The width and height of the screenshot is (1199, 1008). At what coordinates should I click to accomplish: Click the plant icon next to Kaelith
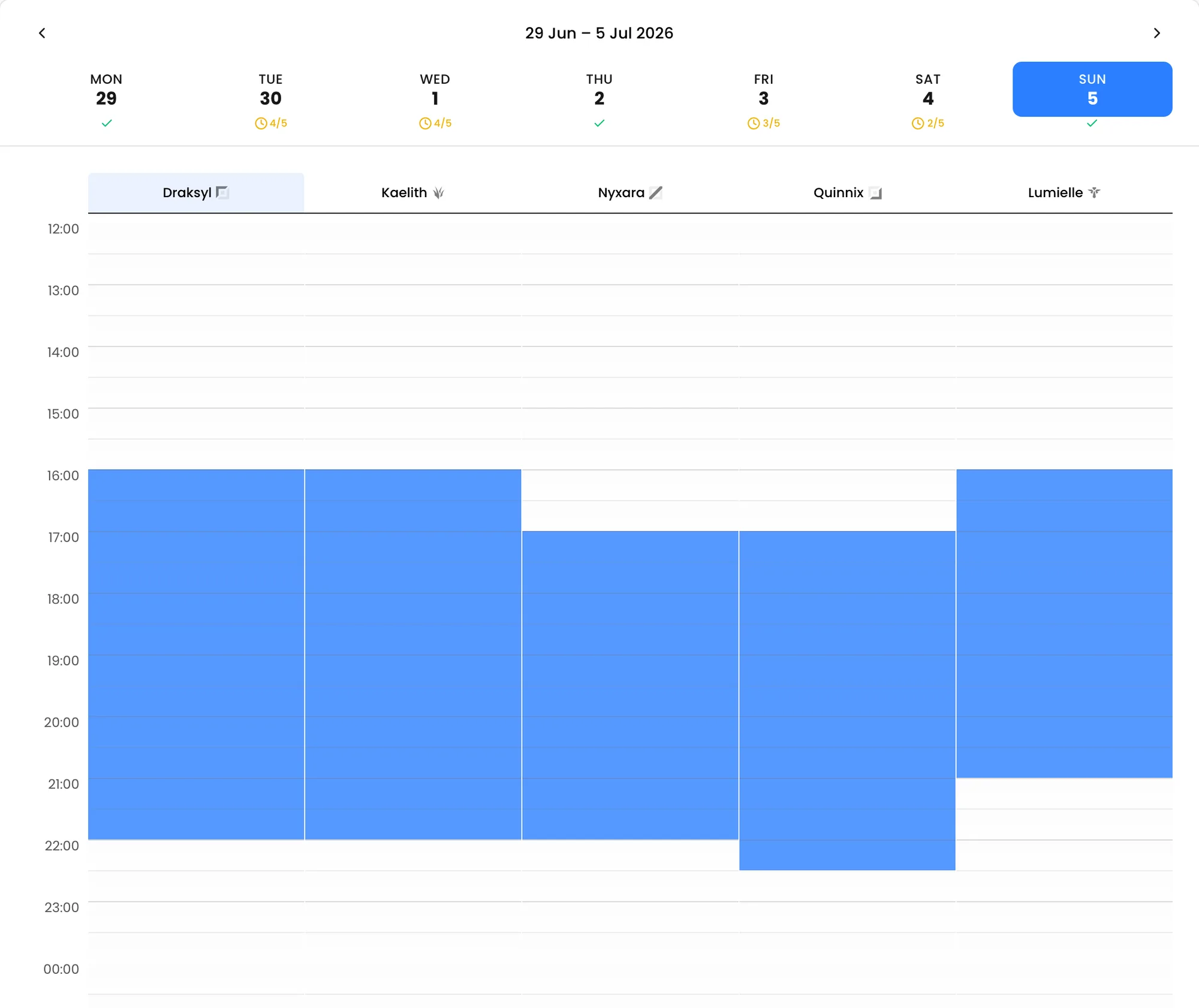pyautogui.click(x=438, y=192)
